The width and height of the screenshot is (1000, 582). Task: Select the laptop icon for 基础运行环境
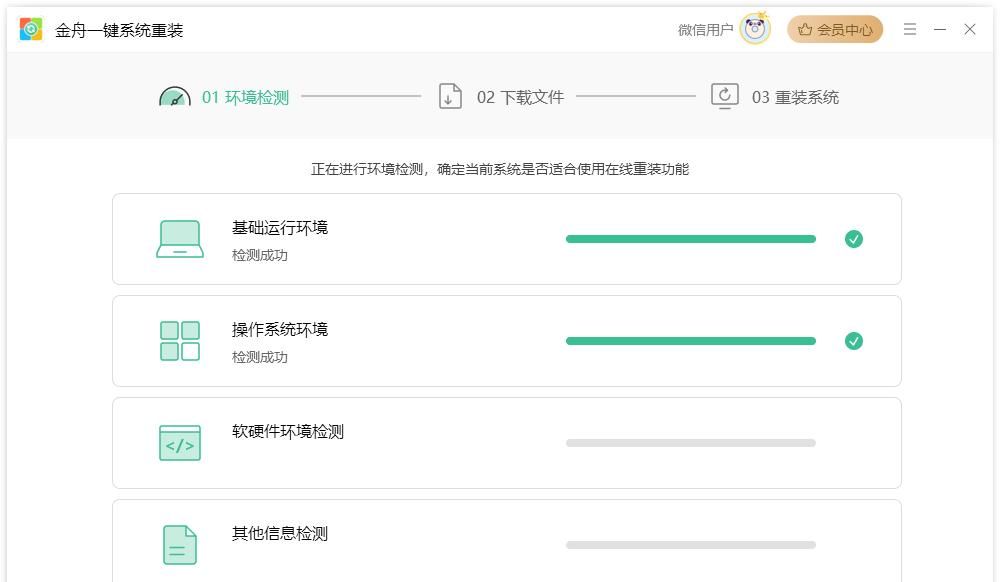coord(179,238)
